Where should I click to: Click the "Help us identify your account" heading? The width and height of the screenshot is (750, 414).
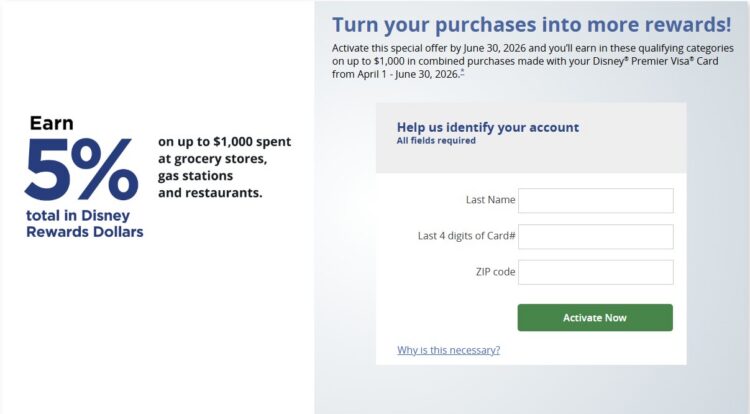pos(487,127)
